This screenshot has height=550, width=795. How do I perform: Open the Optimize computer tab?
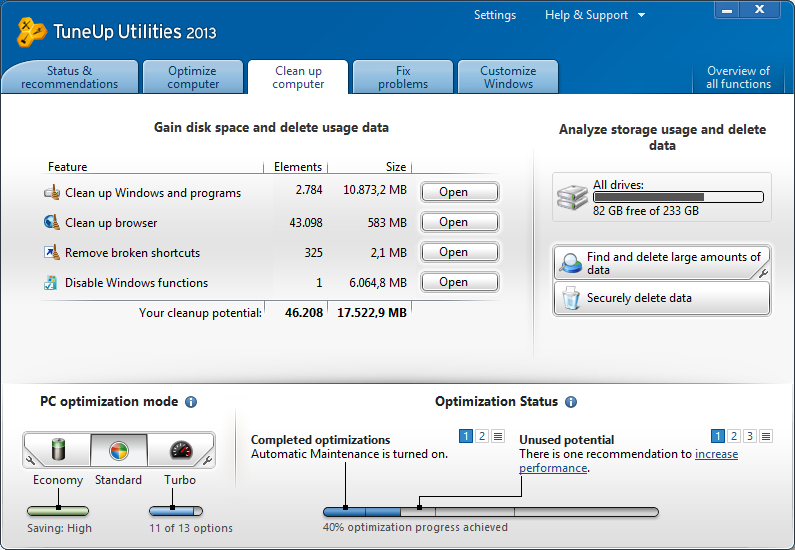193,77
